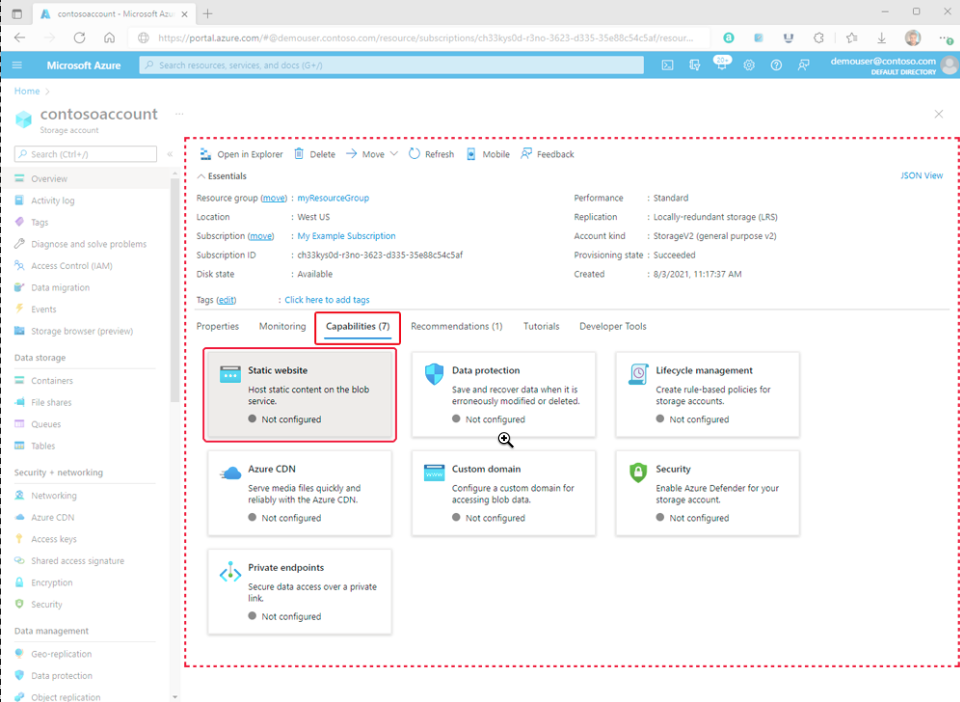The height and width of the screenshot is (702, 960).
Task: Click the Home breadcrumb link
Action: point(27,91)
